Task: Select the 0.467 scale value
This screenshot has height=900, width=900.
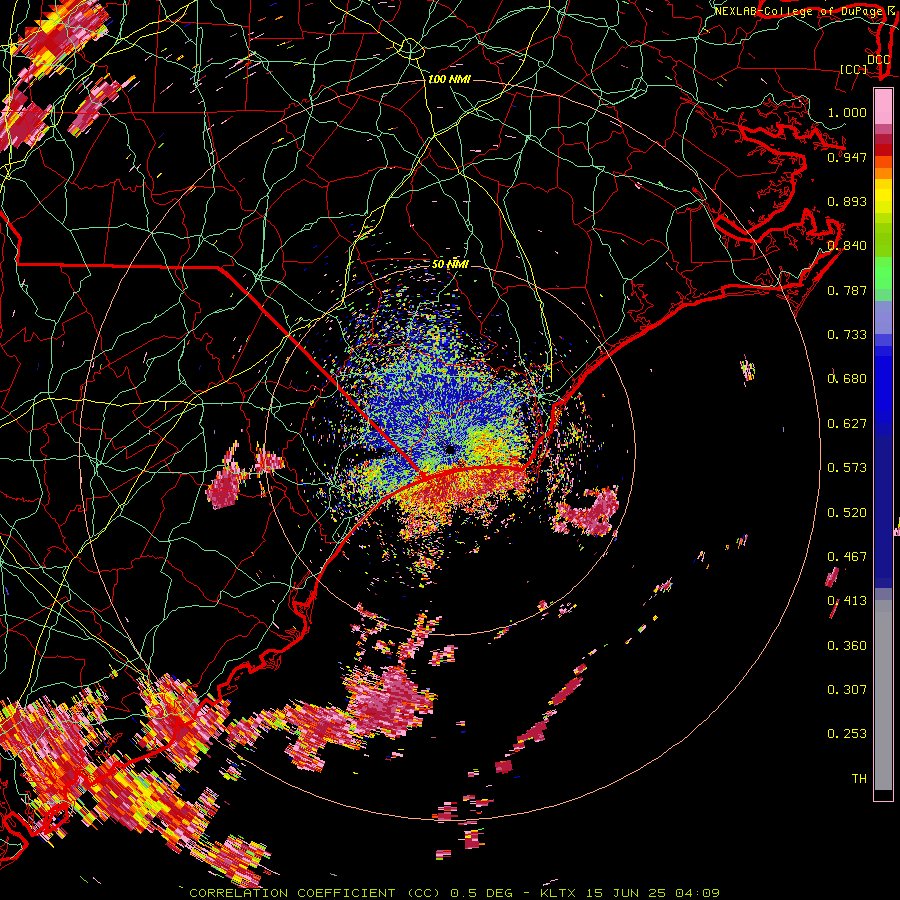Action: tap(847, 556)
